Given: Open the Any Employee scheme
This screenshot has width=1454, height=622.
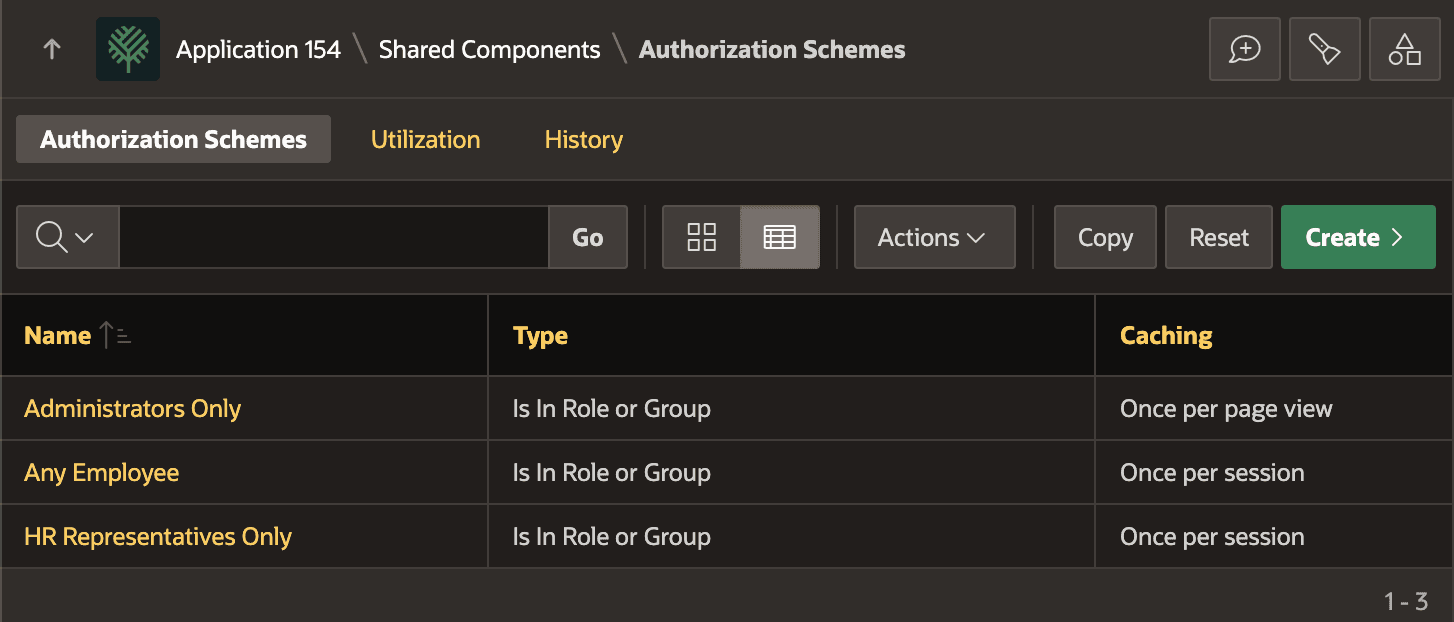Looking at the screenshot, I should 101,472.
